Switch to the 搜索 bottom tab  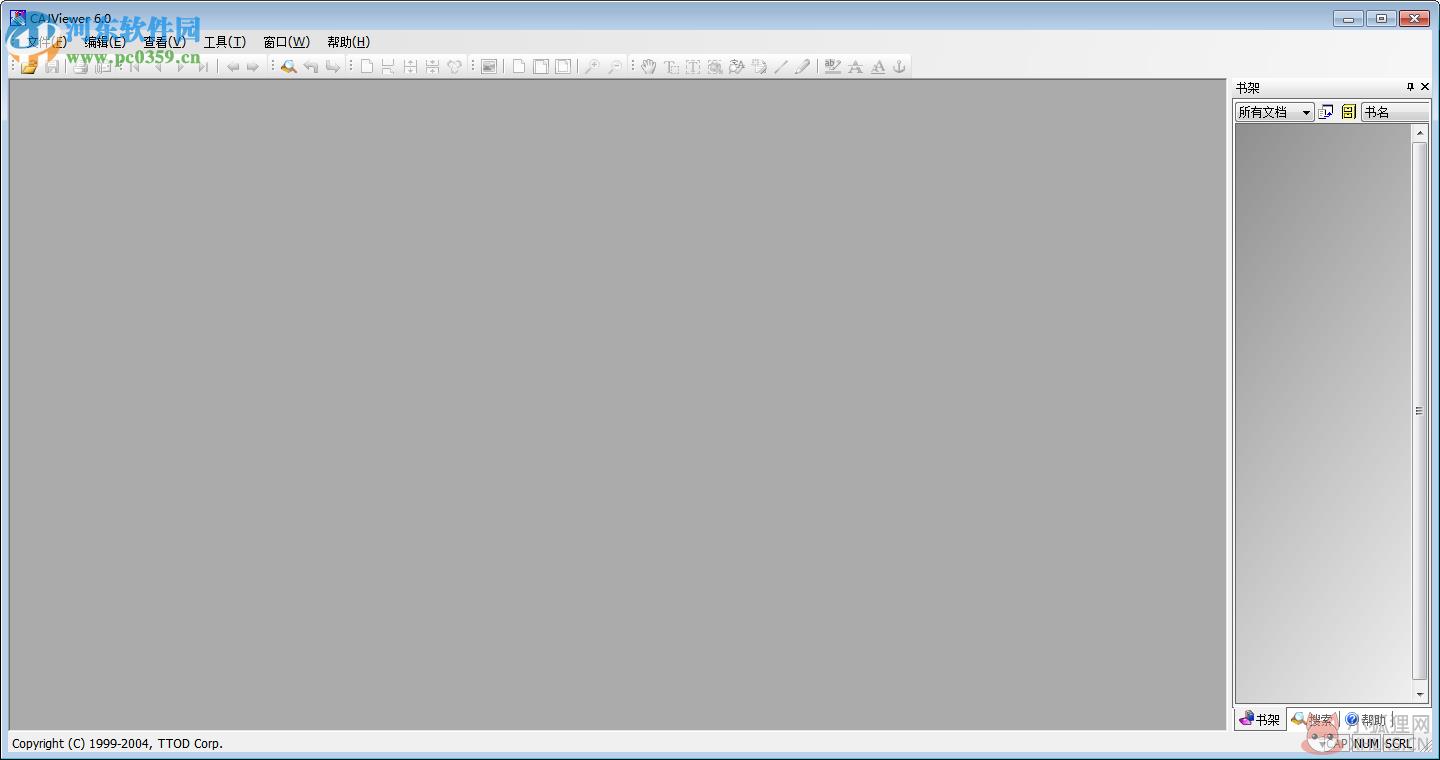pyautogui.click(x=1313, y=719)
